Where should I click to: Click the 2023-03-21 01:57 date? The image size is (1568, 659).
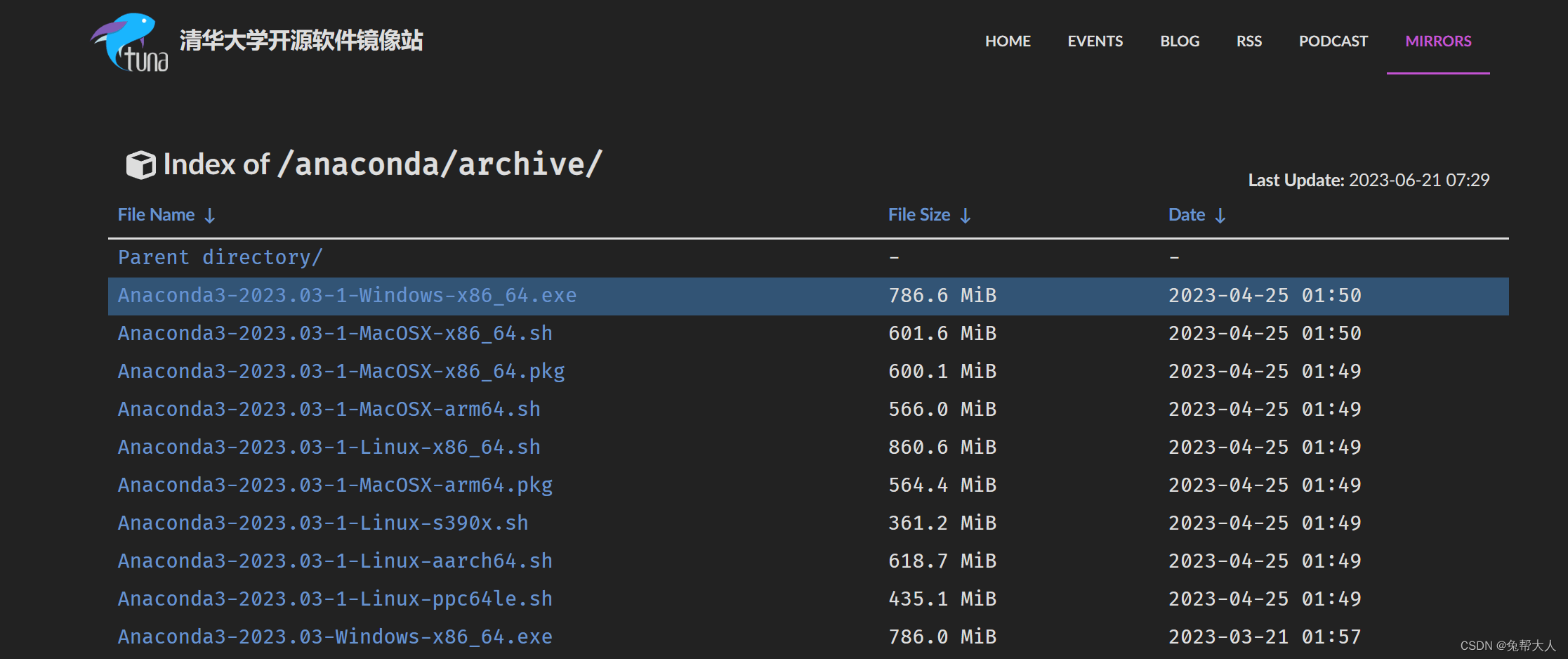[1265, 637]
